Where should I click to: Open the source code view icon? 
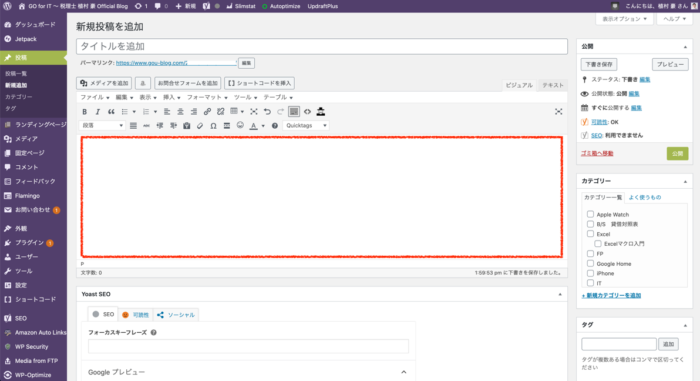pyautogui.click(x=308, y=112)
